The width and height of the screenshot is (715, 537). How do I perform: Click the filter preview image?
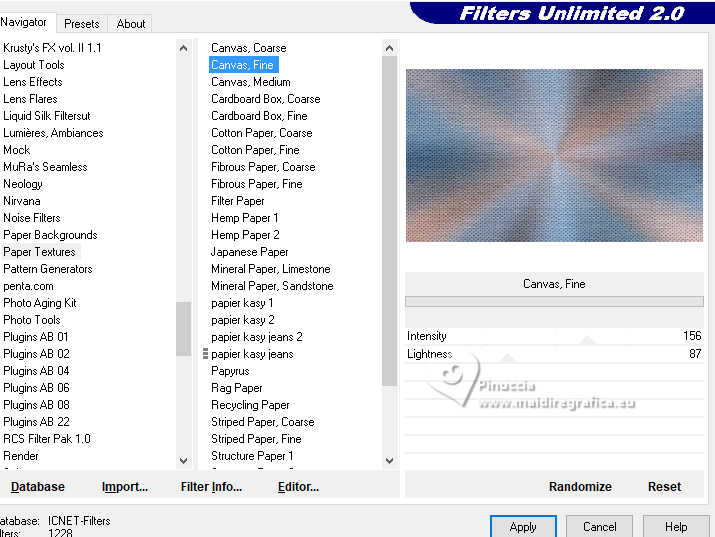click(554, 155)
